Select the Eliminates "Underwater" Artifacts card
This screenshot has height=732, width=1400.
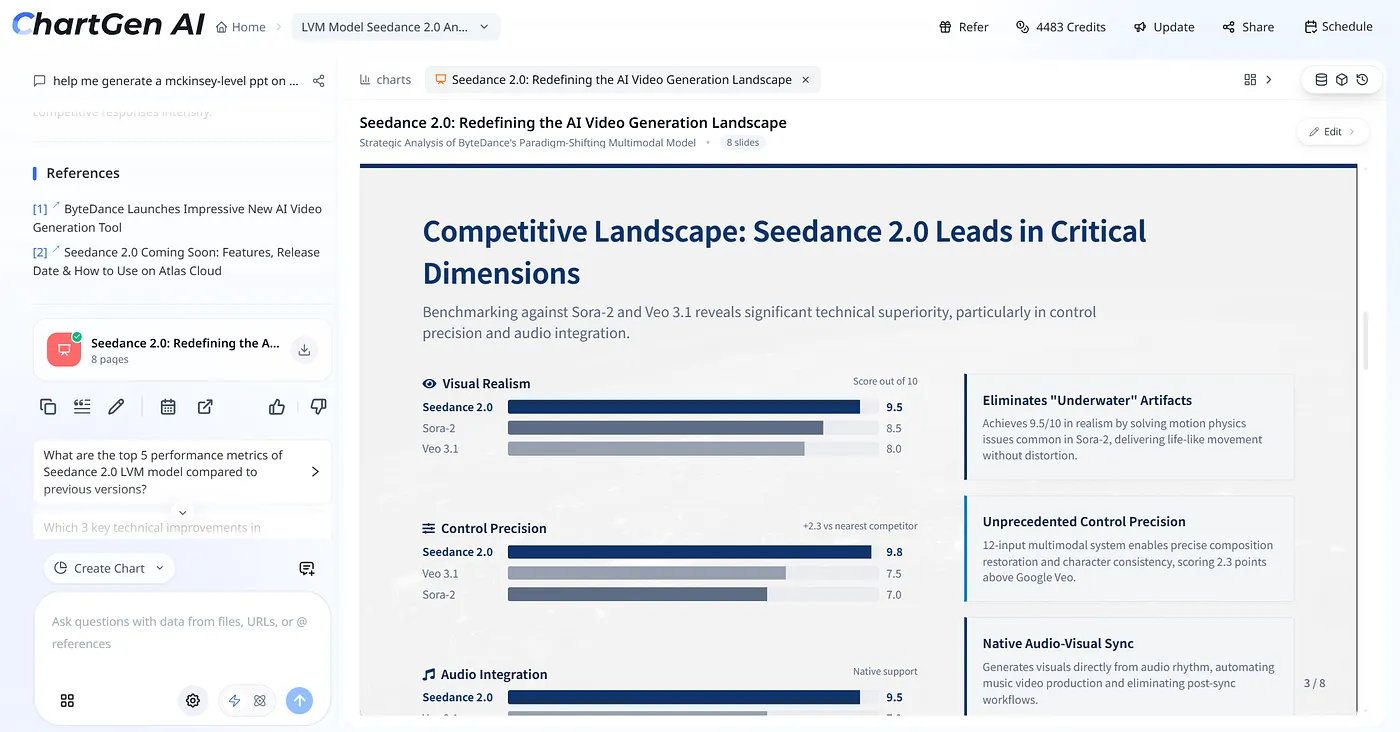(x=1129, y=427)
